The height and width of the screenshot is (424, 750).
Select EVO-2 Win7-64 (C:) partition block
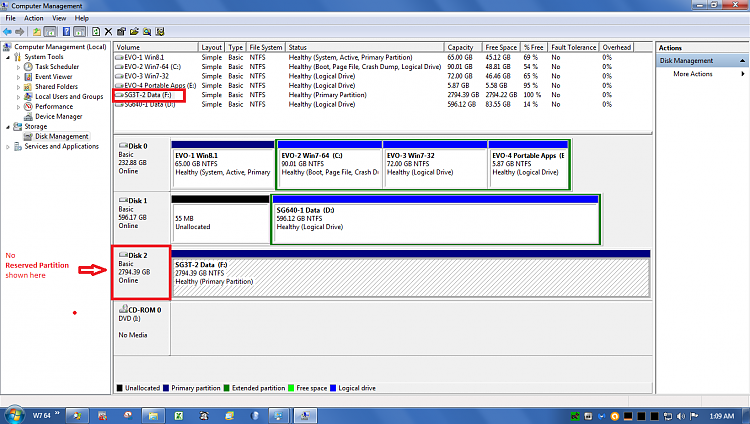click(x=330, y=165)
